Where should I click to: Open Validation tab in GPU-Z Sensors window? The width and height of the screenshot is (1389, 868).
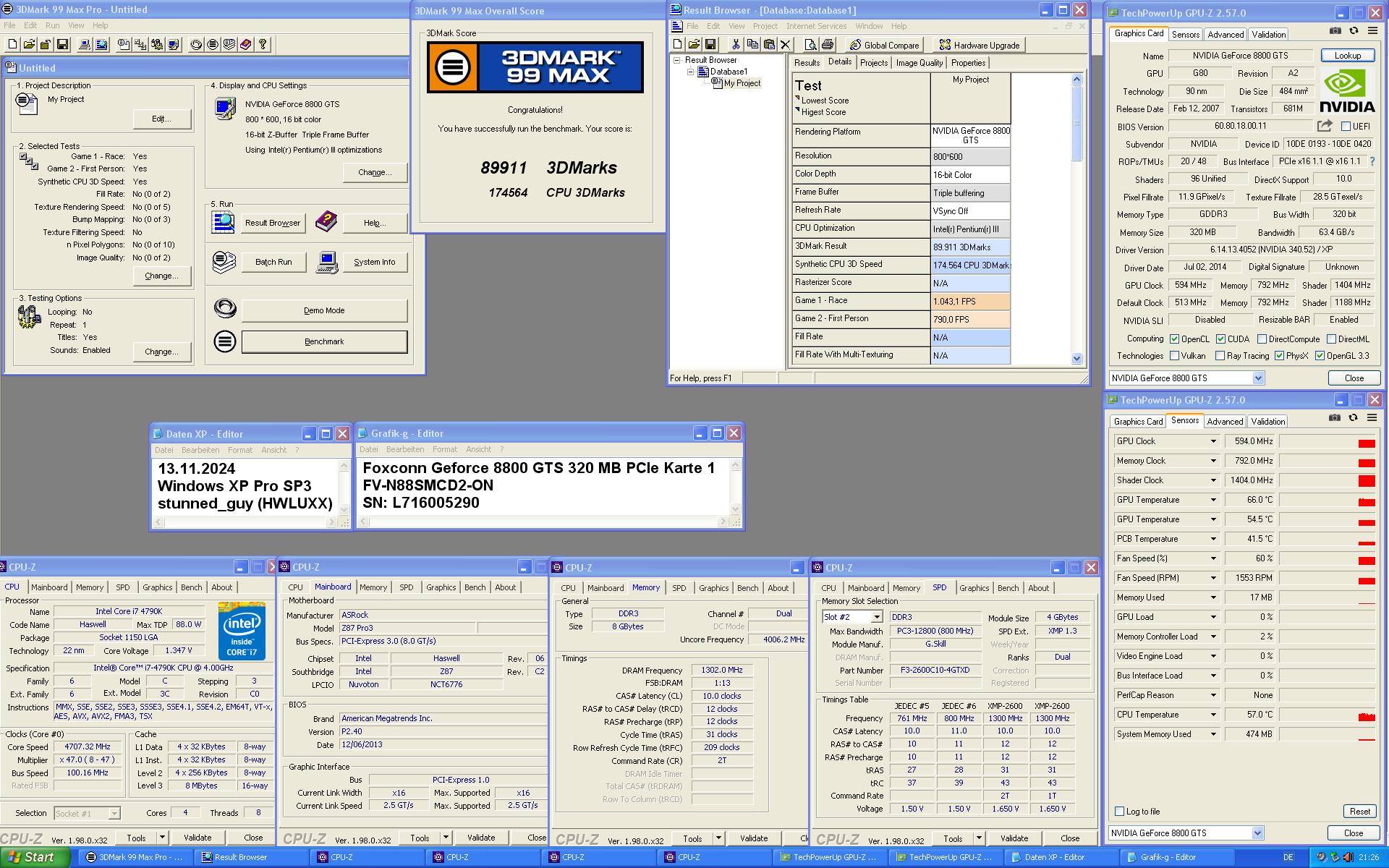click(1267, 421)
